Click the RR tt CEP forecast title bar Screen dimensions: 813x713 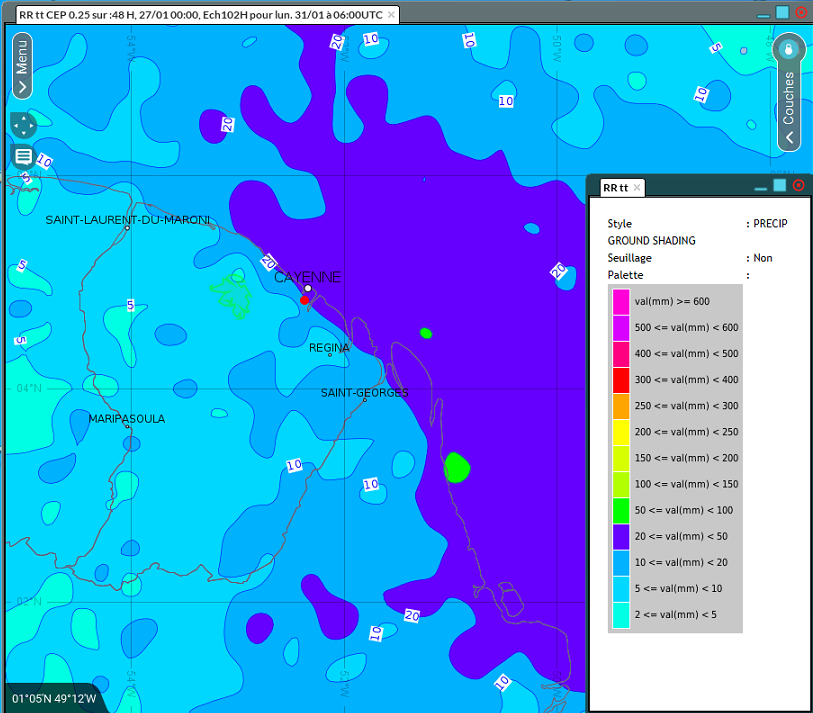pyautogui.click(x=200, y=15)
